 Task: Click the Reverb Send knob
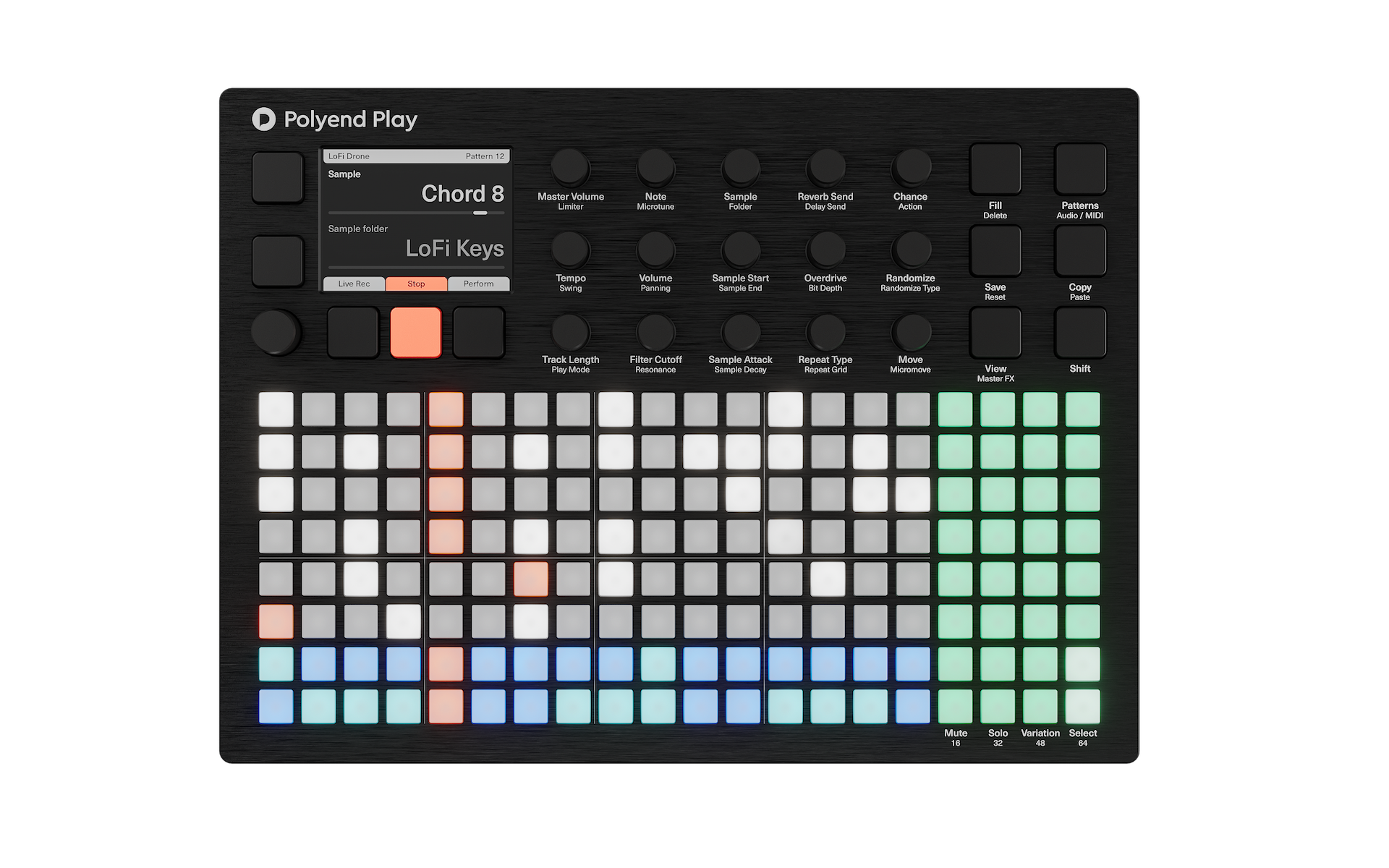coord(825,168)
